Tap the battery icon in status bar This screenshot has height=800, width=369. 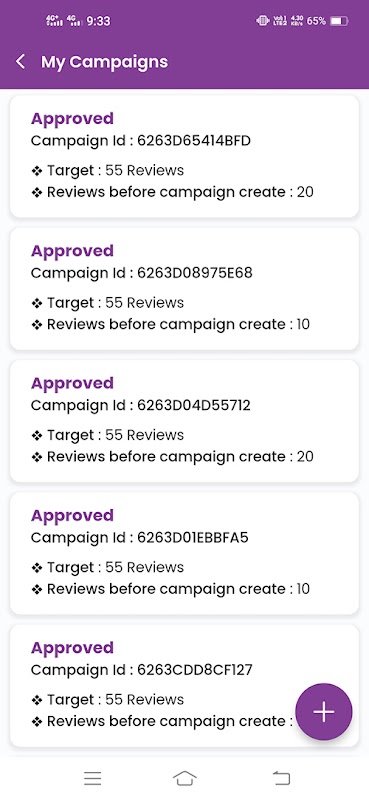[339, 21]
